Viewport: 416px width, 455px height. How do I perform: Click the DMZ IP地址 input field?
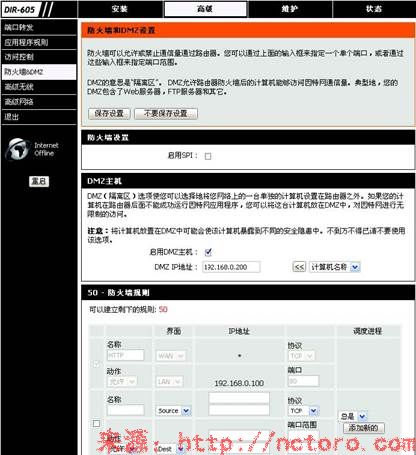(x=231, y=267)
